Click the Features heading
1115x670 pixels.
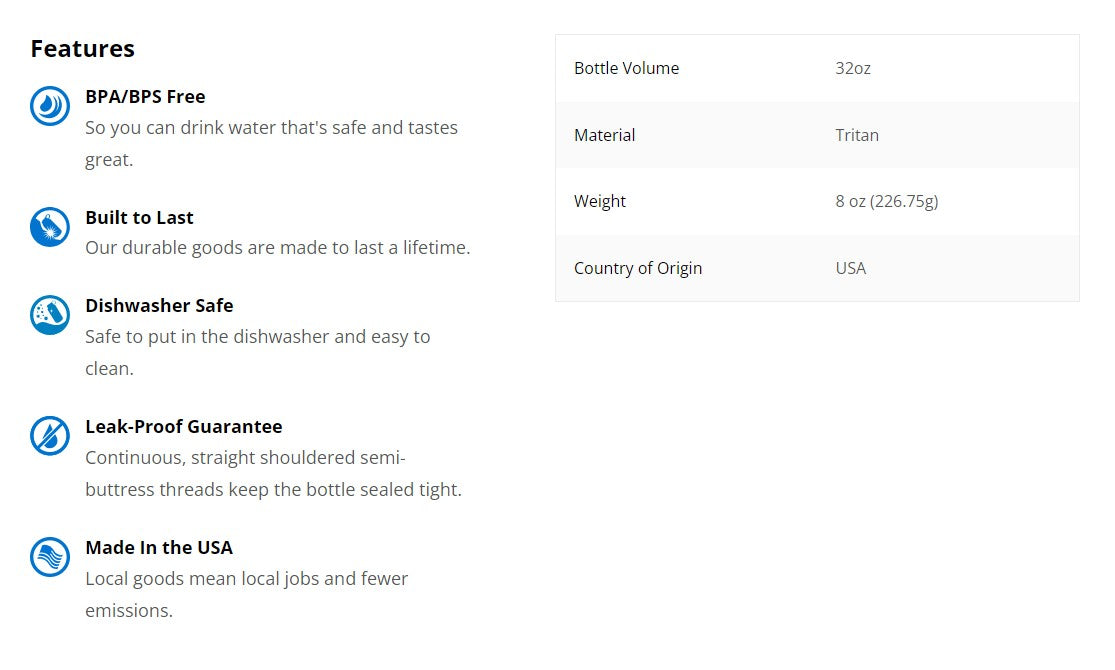(x=82, y=48)
